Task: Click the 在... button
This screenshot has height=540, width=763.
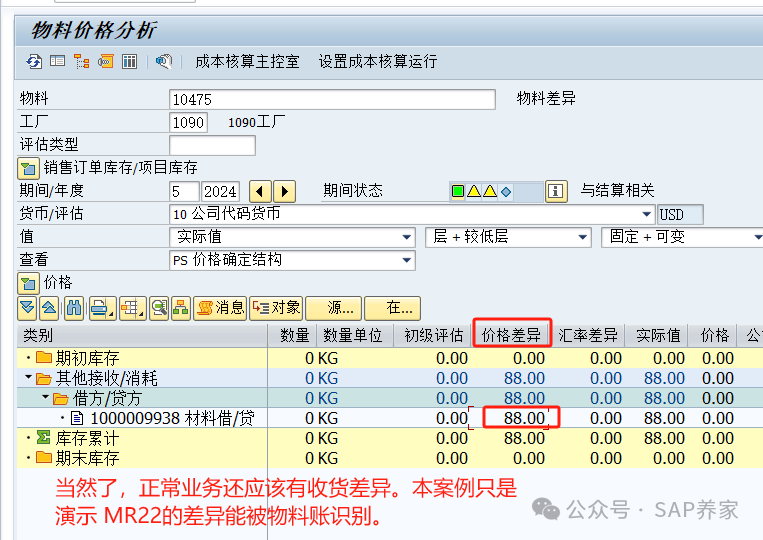Action: (392, 308)
